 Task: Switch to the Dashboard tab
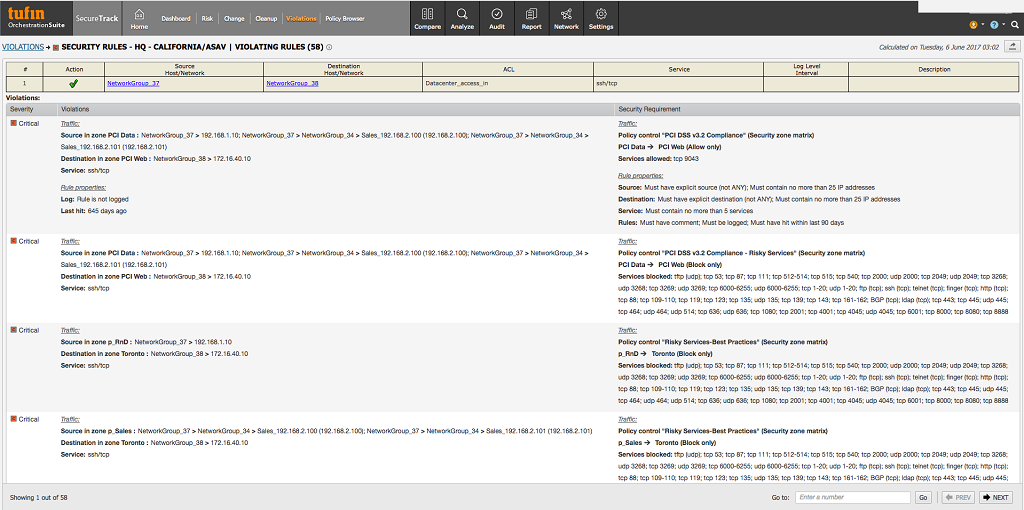176,19
